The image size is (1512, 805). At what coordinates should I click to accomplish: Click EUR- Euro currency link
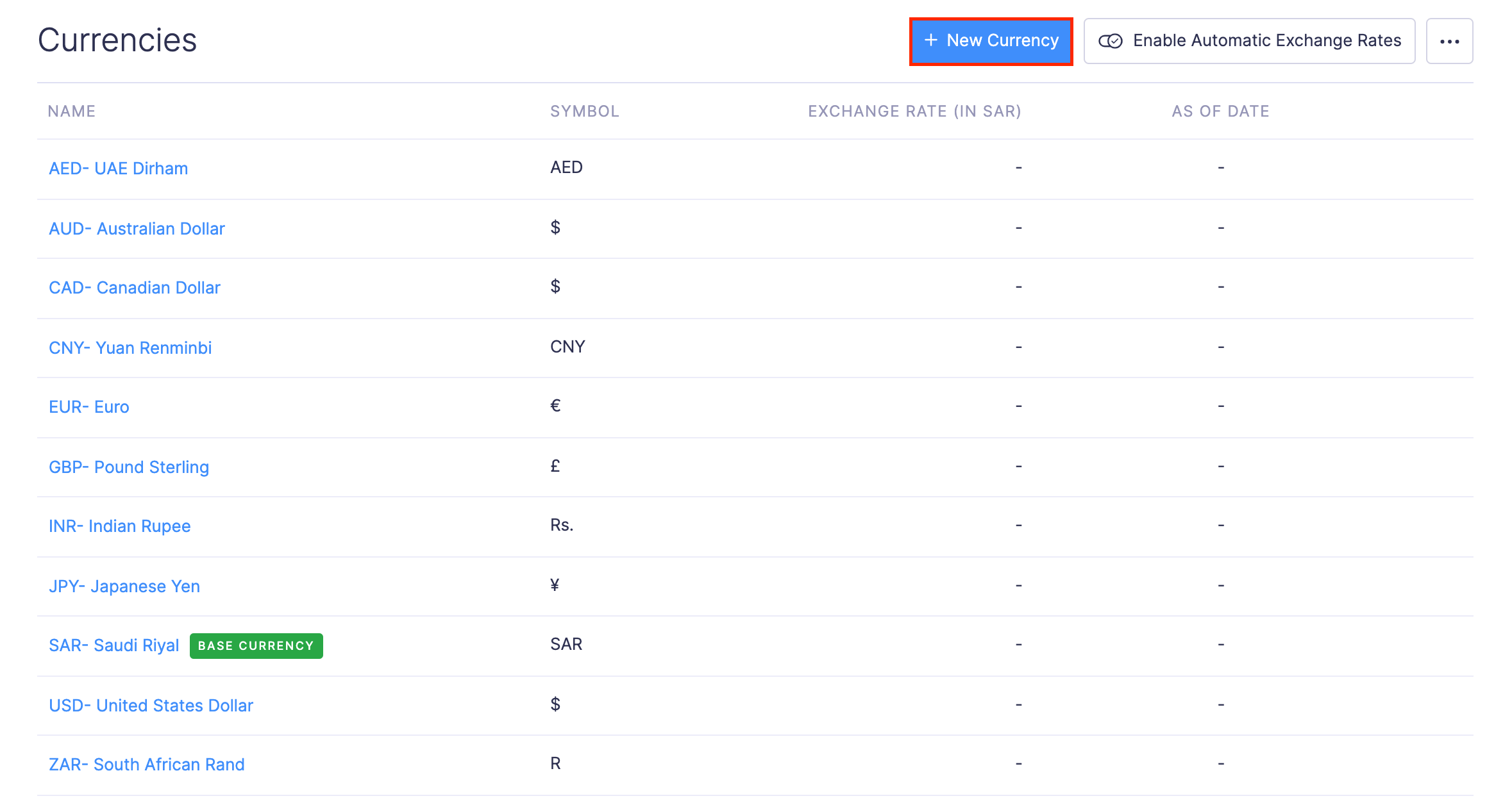point(88,407)
